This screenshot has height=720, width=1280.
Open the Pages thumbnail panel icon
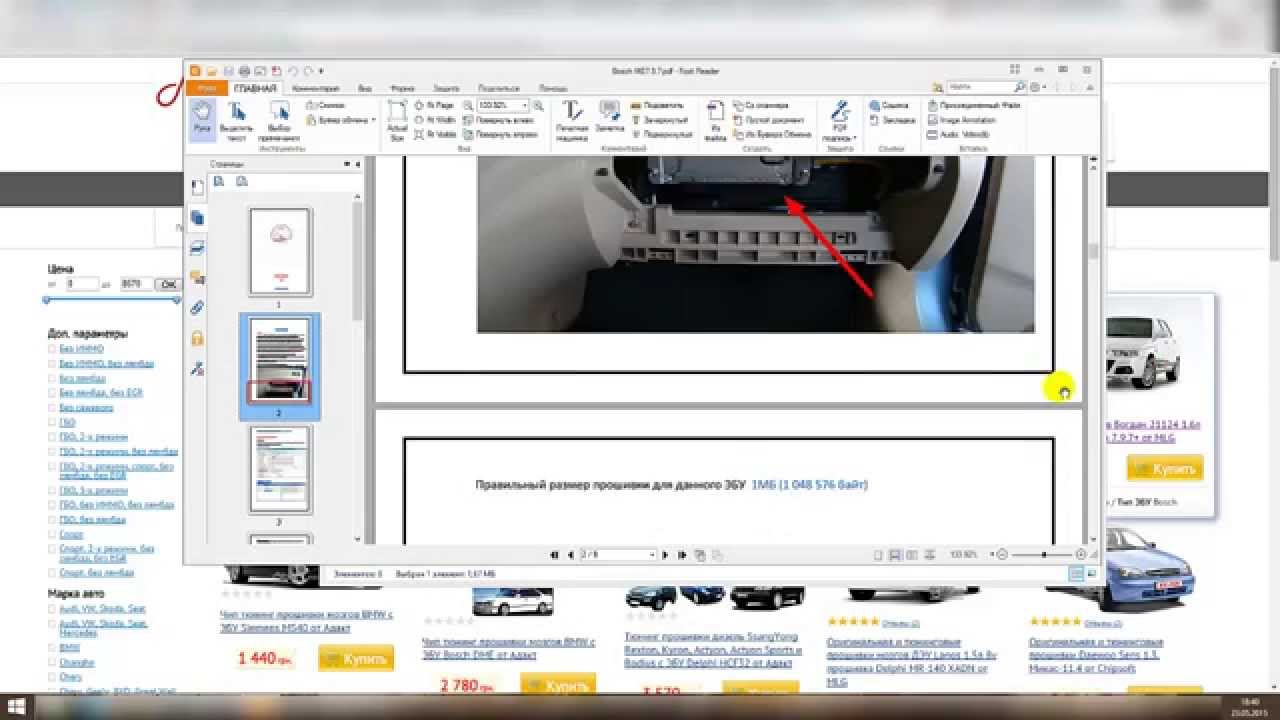(197, 217)
